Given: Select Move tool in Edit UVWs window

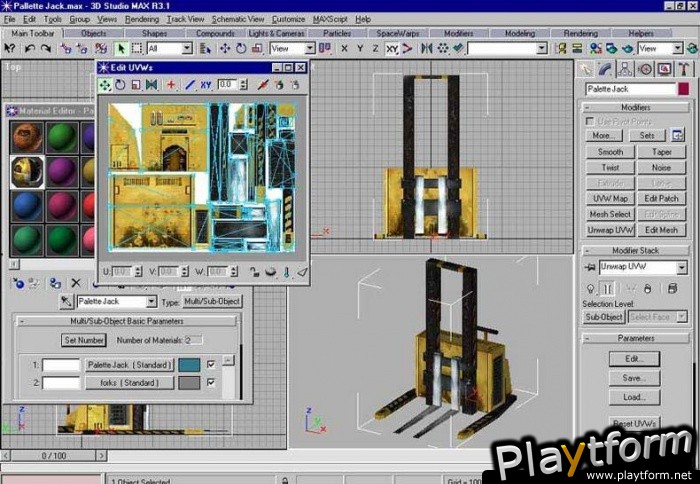Looking at the screenshot, I should click(105, 85).
